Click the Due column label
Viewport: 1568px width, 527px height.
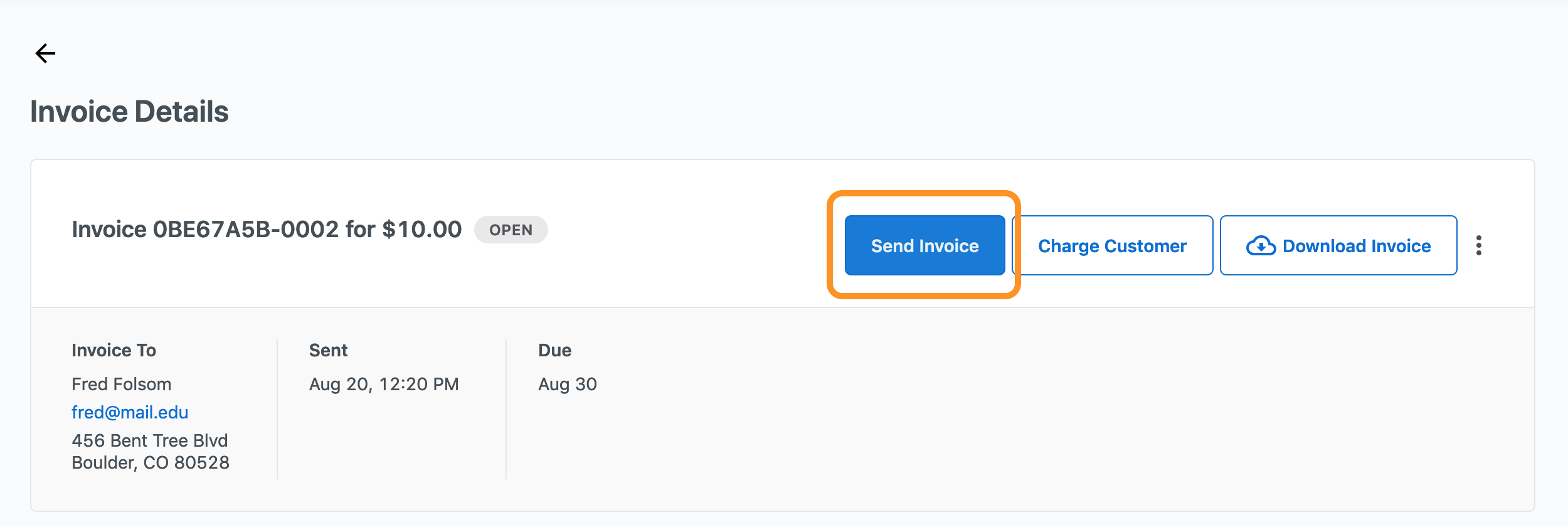(x=554, y=350)
